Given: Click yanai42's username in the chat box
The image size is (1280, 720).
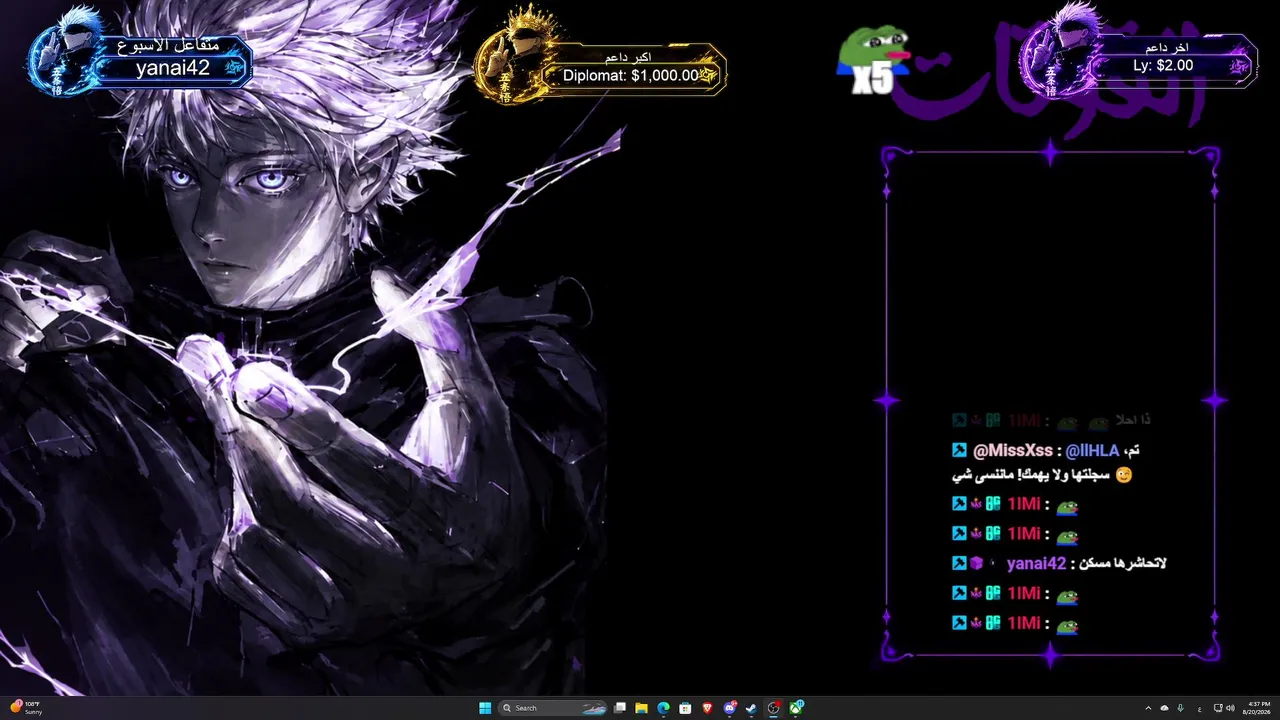Looking at the screenshot, I should (1036, 563).
